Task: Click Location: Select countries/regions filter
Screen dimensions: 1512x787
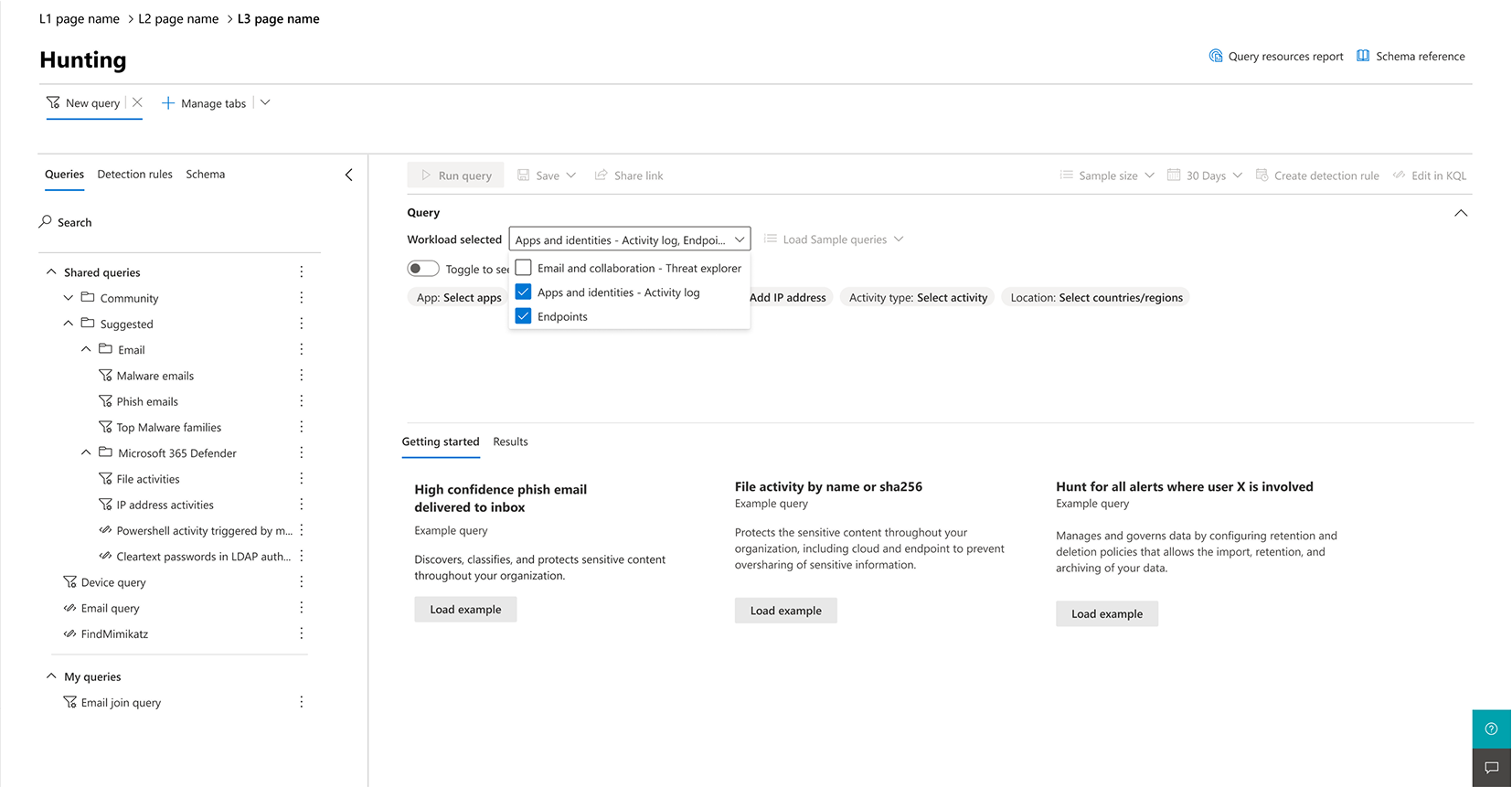Action: tap(1096, 297)
